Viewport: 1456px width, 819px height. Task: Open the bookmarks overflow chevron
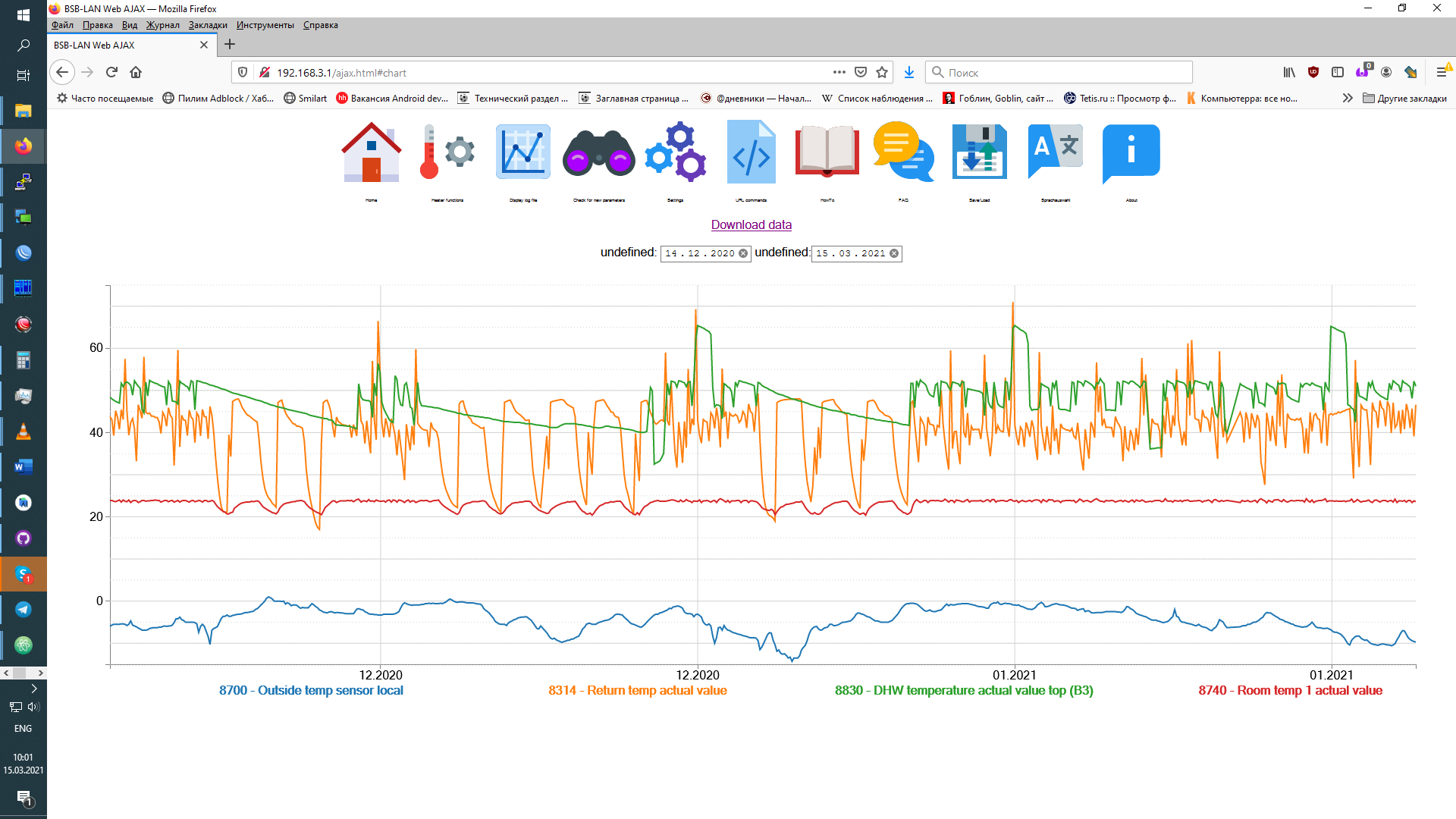(1348, 98)
